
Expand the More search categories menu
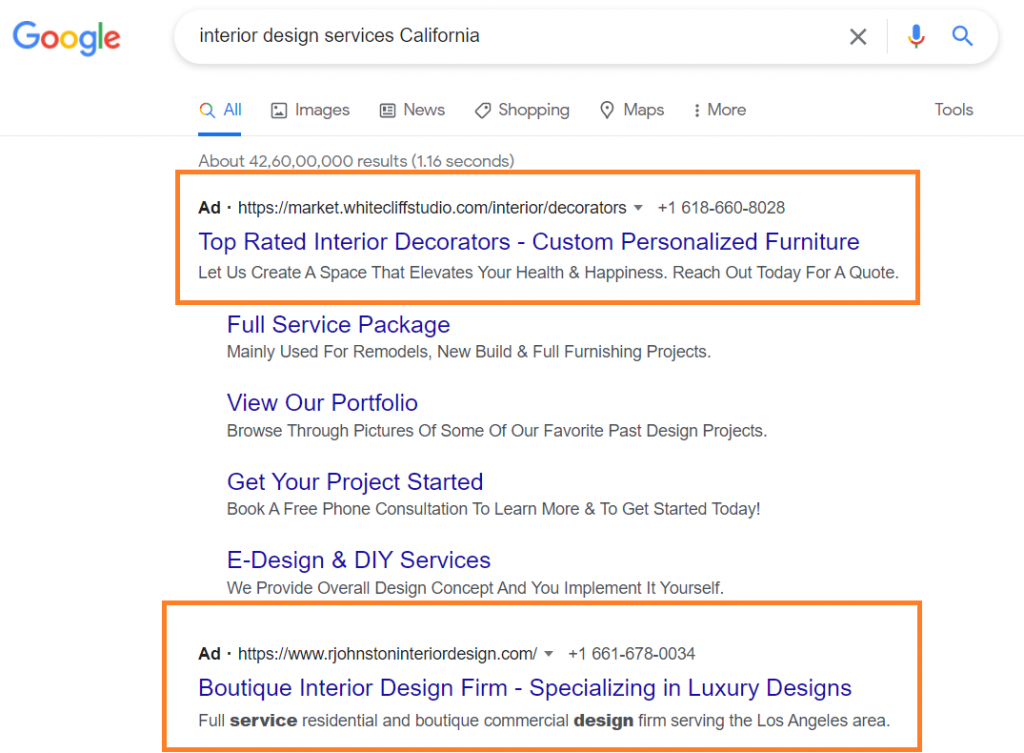[719, 110]
